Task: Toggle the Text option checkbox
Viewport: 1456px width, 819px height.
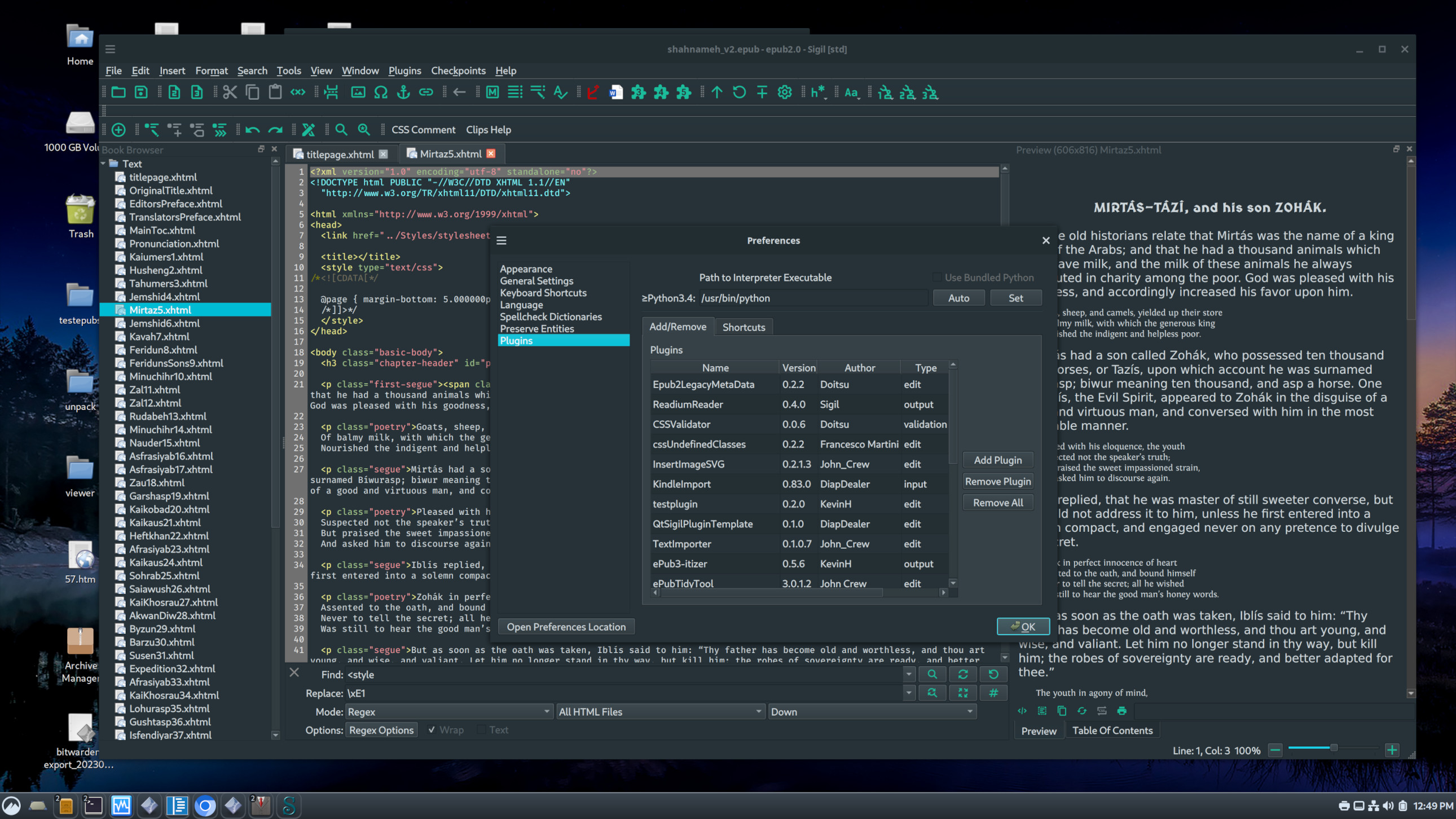Action: point(482,730)
